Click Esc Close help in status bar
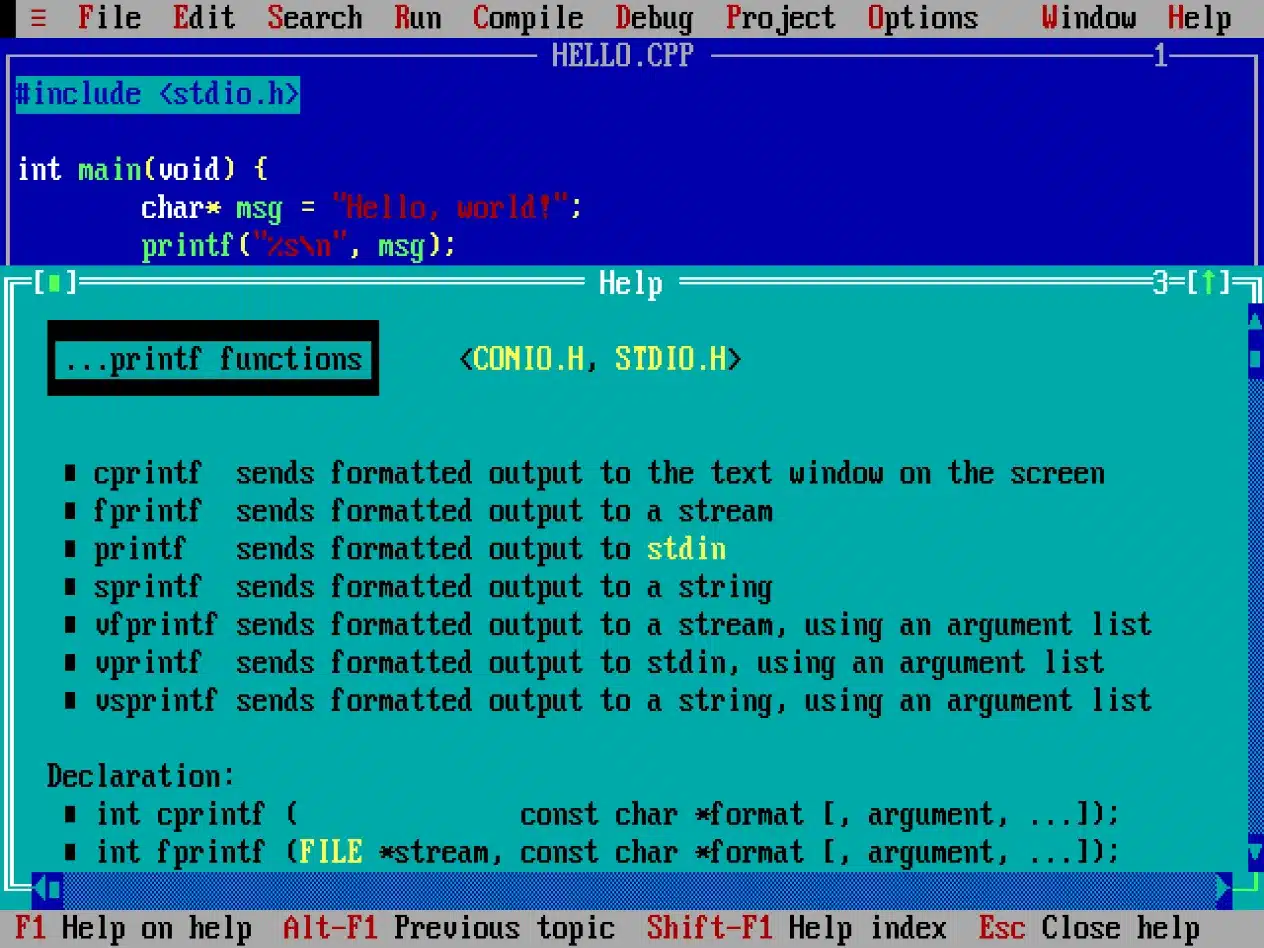Screen dimensions: 1264x948 pos(1089,927)
